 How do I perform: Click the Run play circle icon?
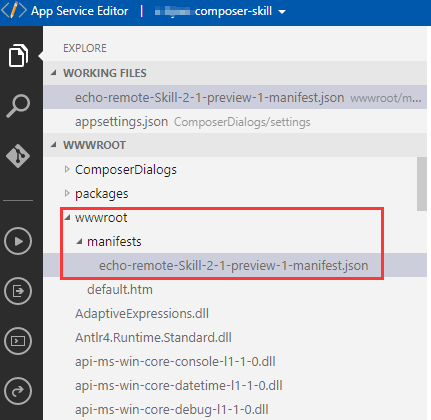point(18,241)
